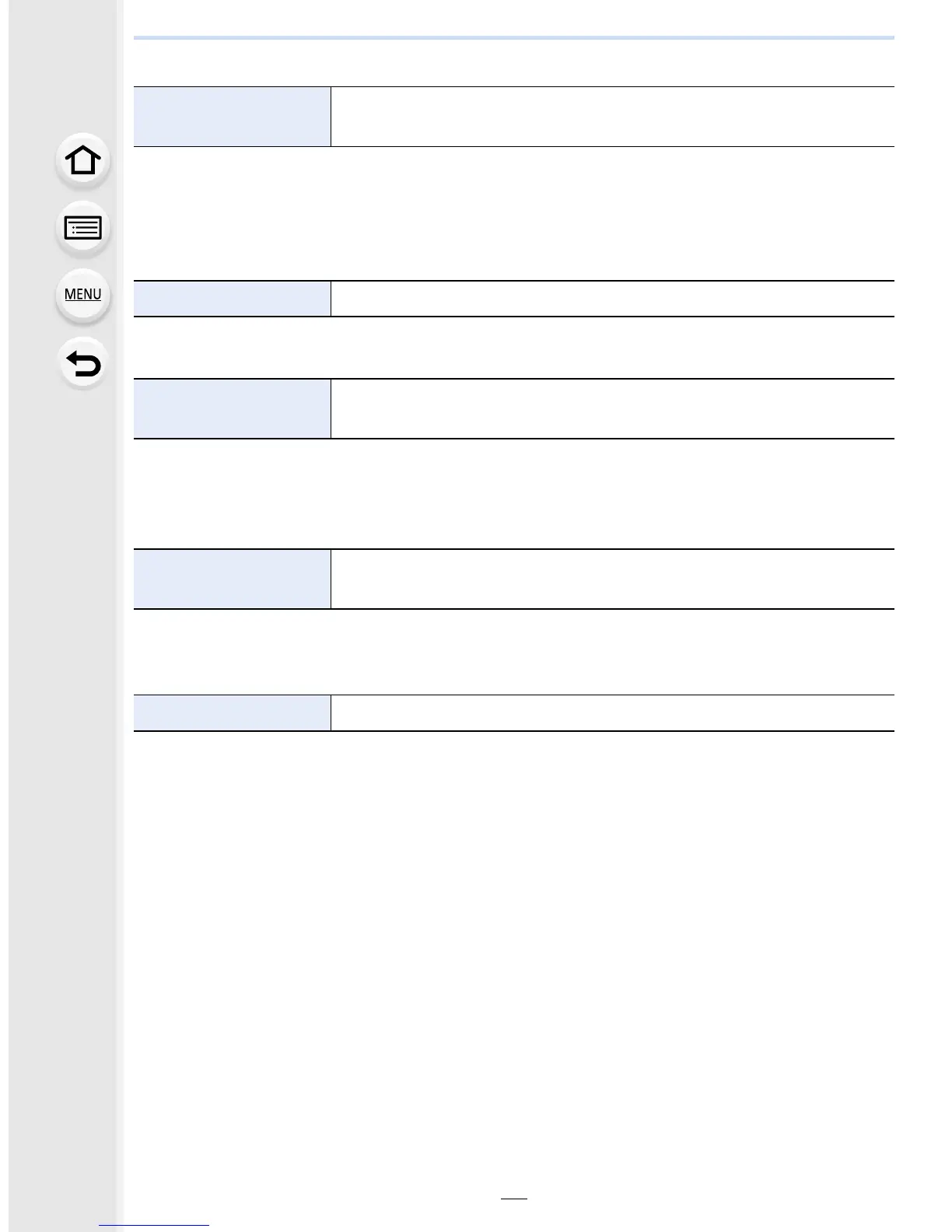This screenshot has width=952, height=1232.
Task: Click the white description cell of first table
Action: tap(613, 117)
